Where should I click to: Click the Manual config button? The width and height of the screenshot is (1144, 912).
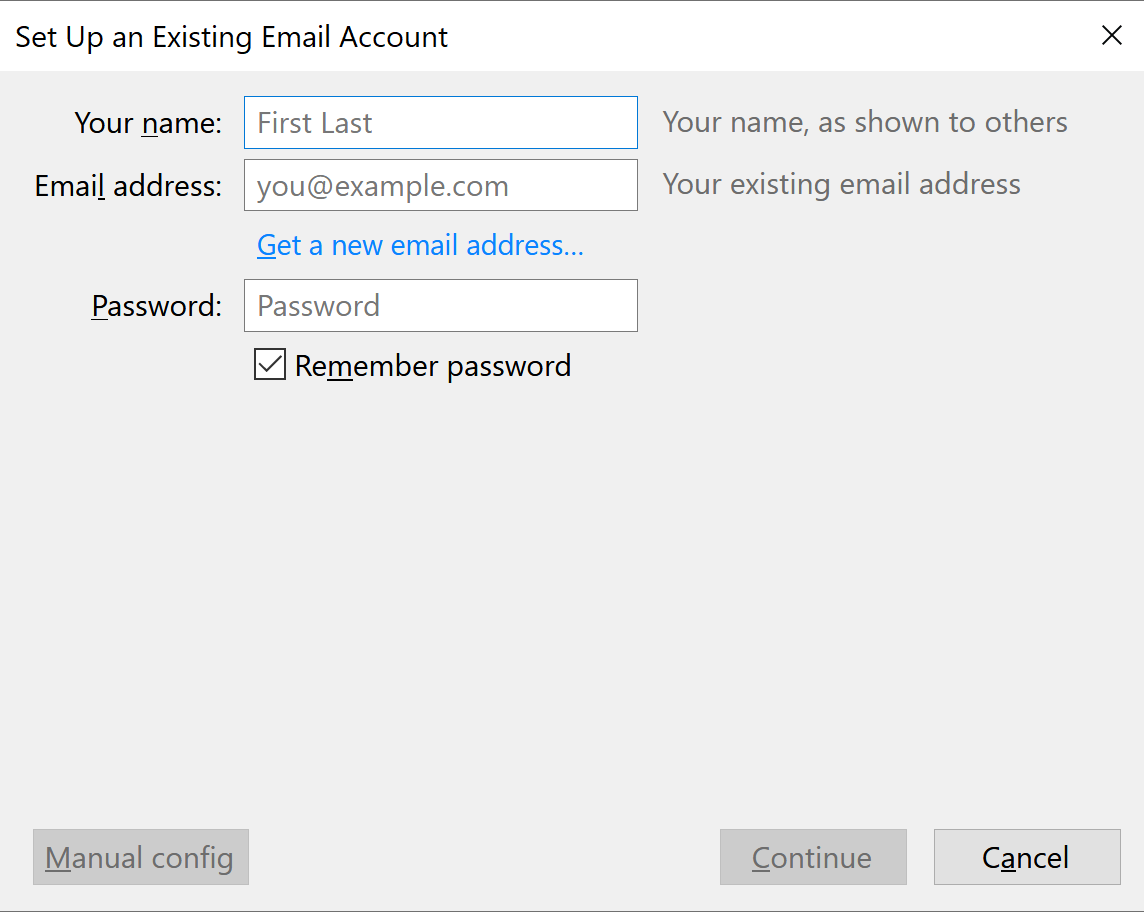[141, 857]
